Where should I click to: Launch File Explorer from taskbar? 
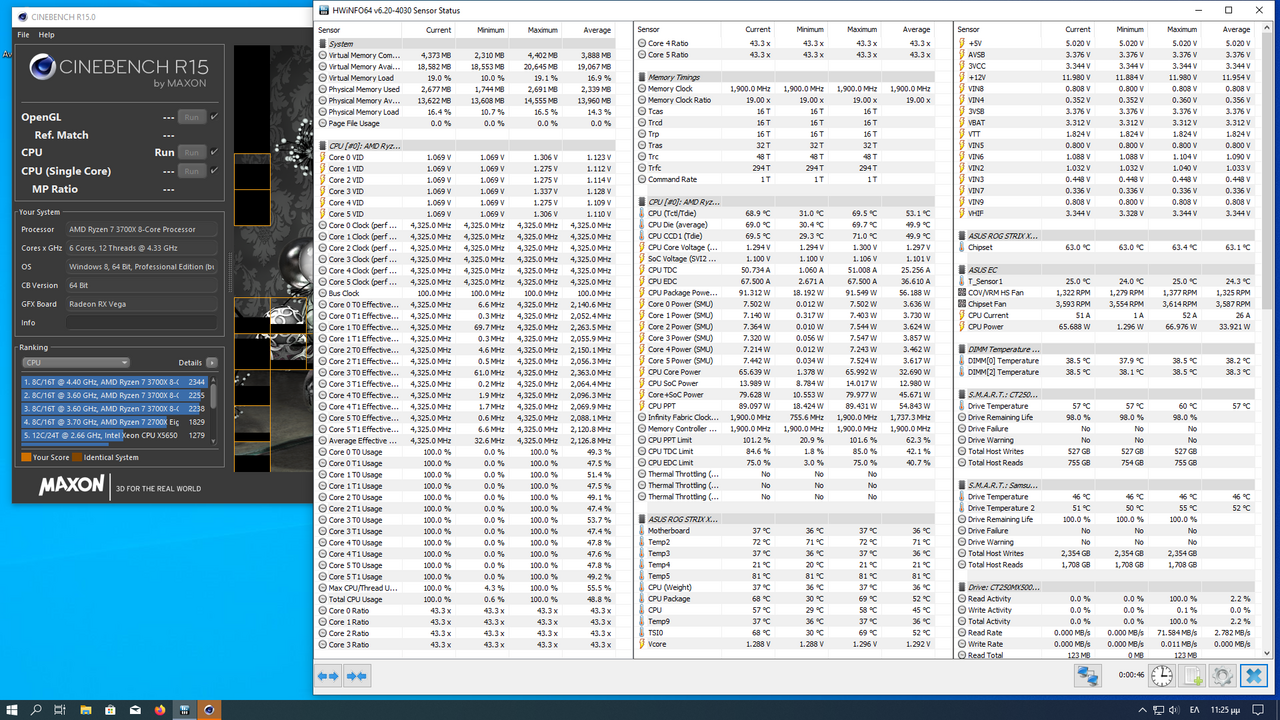tap(86, 709)
